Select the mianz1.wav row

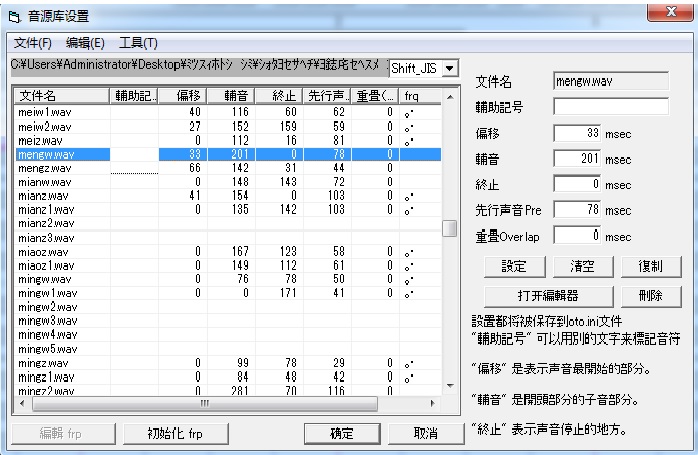click(228, 210)
